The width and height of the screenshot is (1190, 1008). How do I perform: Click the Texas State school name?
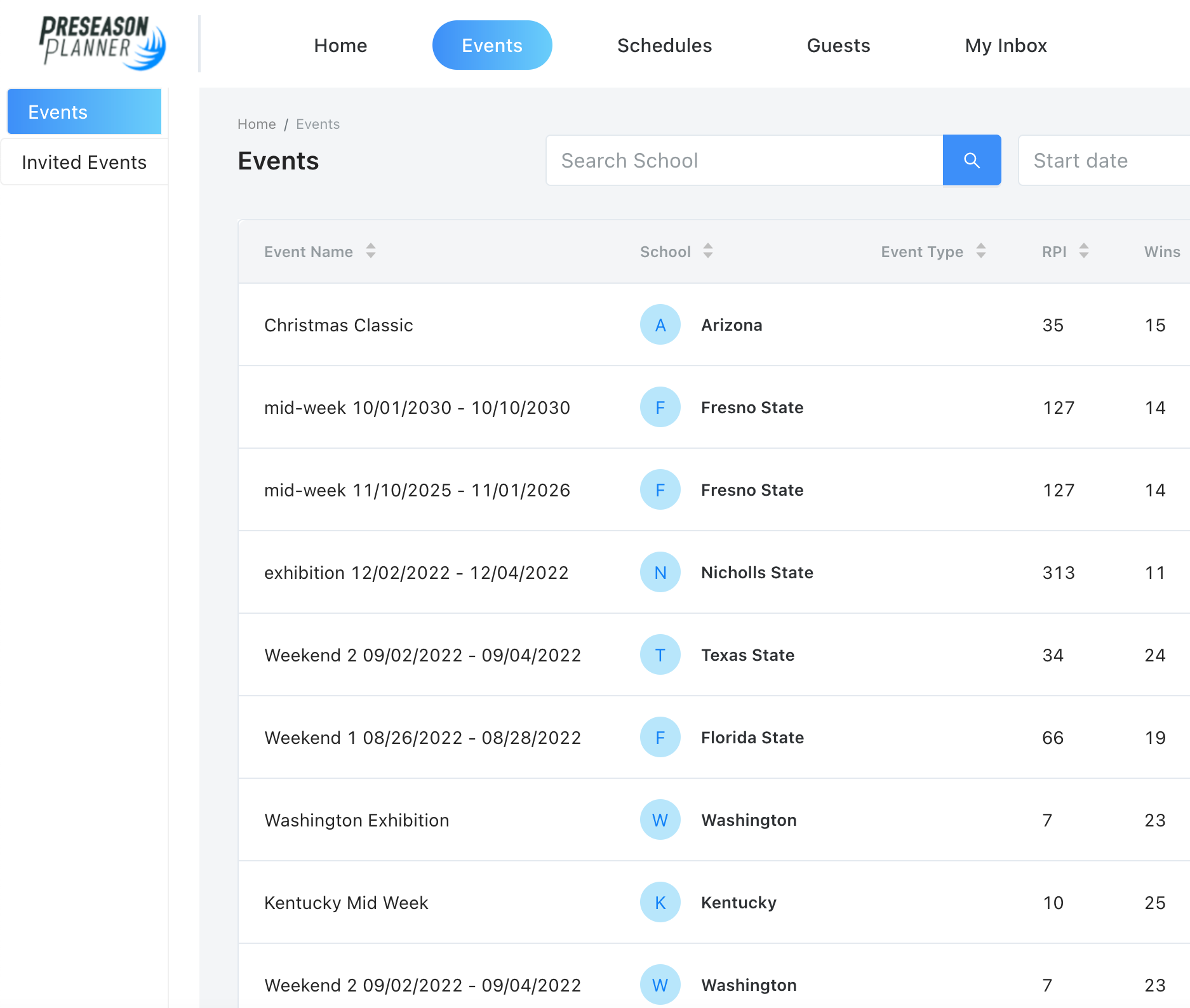coord(747,655)
